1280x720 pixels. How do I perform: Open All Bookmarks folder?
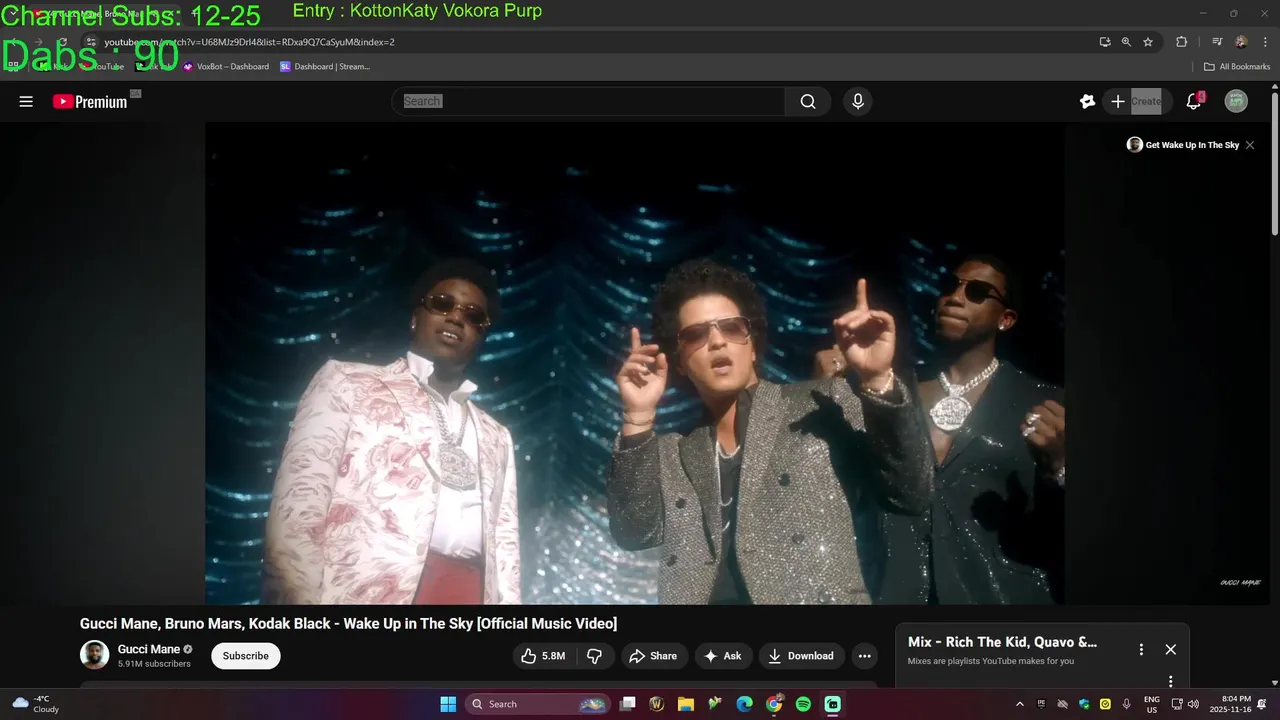(x=1237, y=67)
